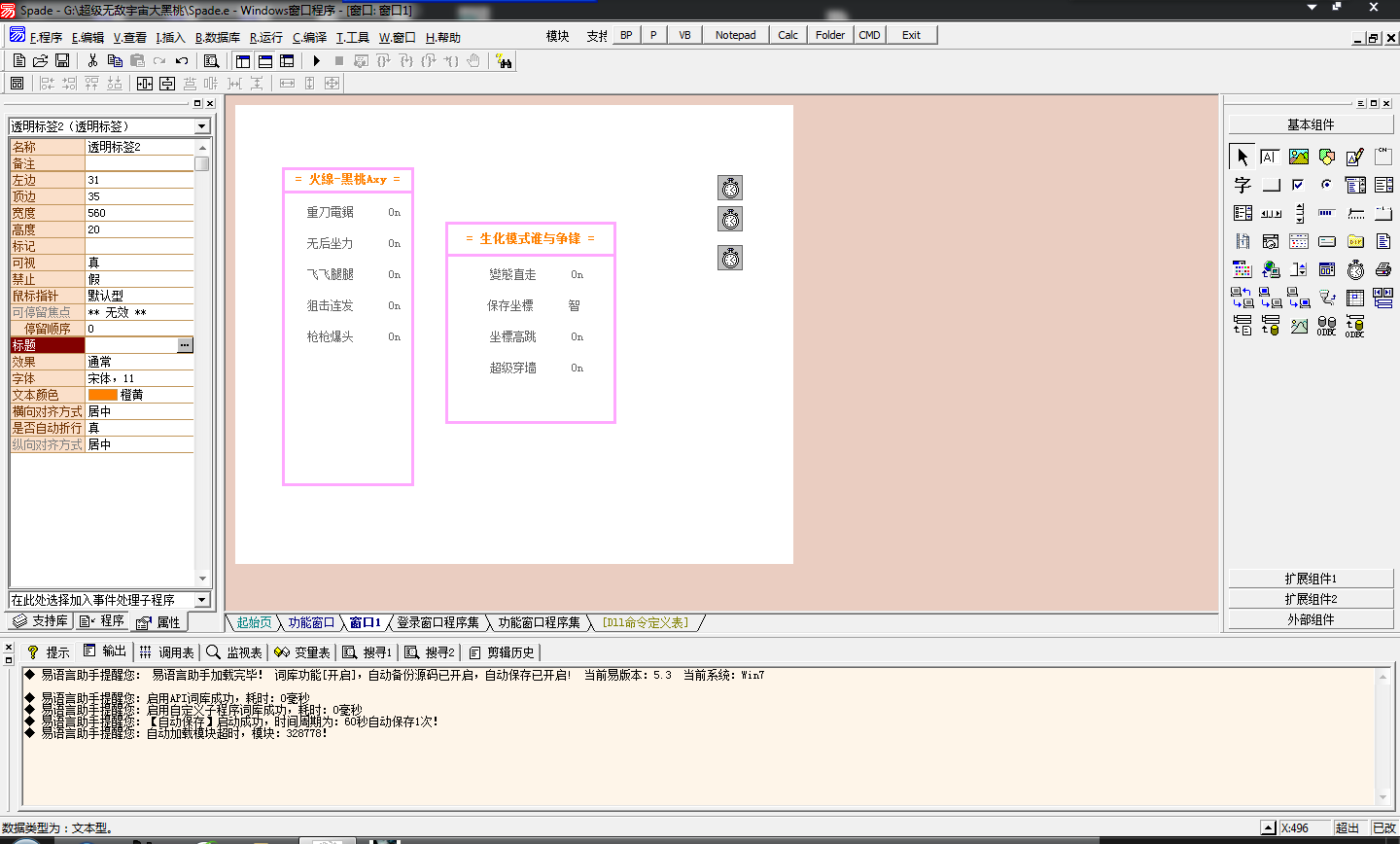The image size is (1400, 844).
Task: Open the F.程序 menu
Action: (x=46, y=38)
